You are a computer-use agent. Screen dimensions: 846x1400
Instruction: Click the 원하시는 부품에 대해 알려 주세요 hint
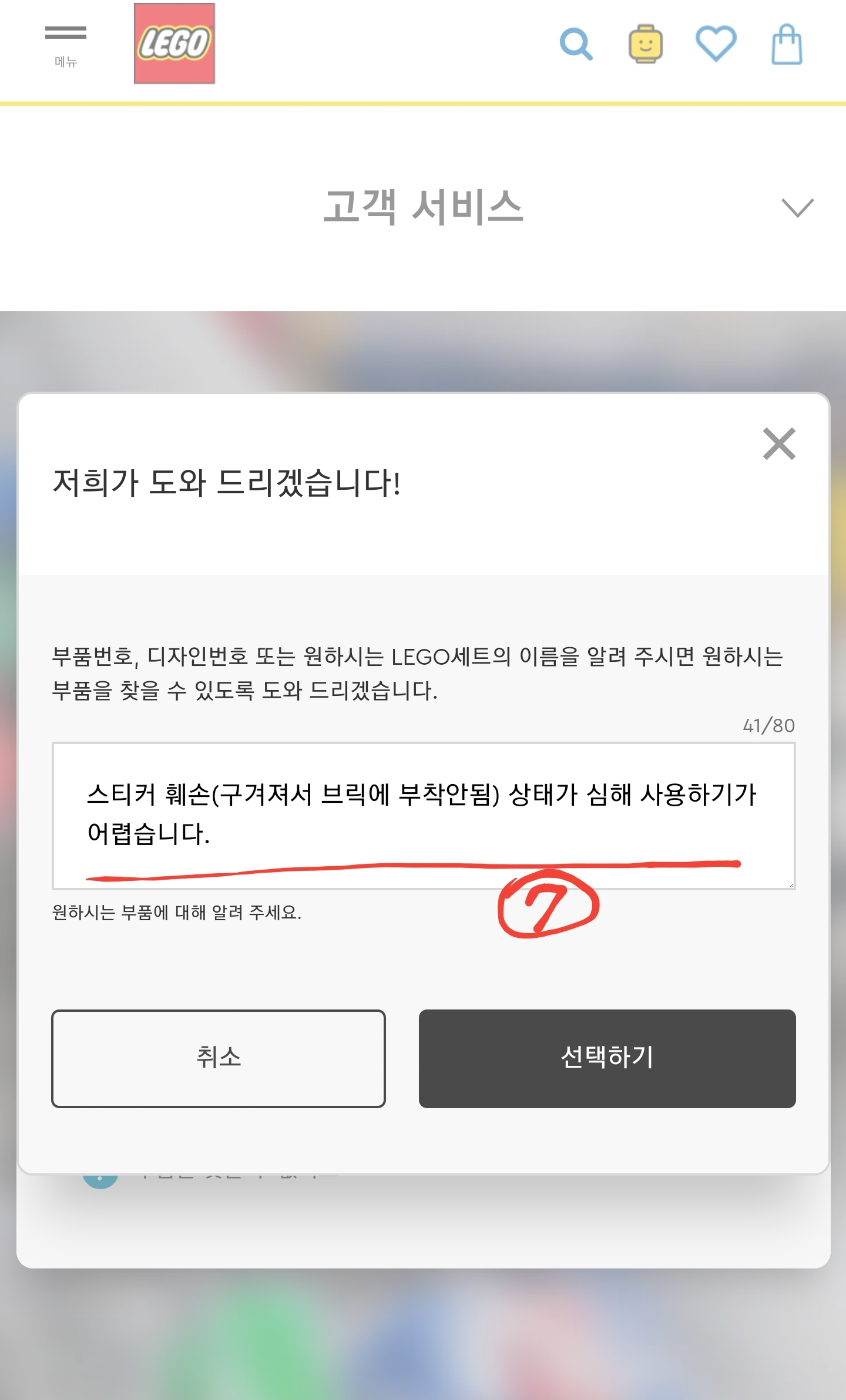[177, 912]
